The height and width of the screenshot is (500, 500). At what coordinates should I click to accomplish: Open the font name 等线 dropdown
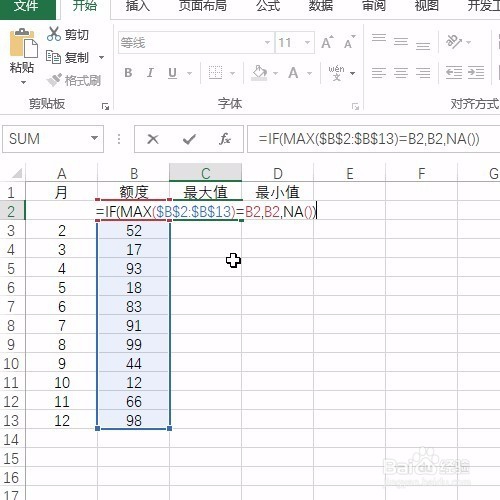(x=267, y=43)
